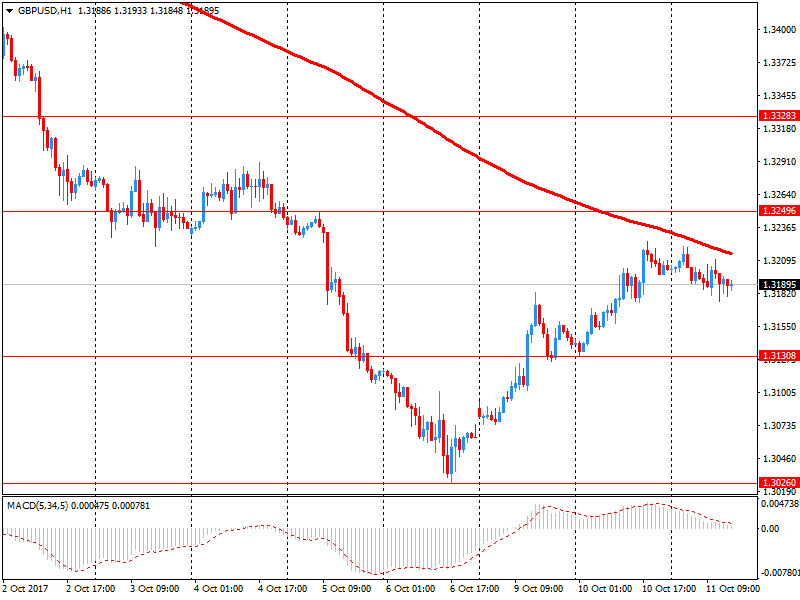Click the 3 Oct 09:00 time axis label

(155, 589)
